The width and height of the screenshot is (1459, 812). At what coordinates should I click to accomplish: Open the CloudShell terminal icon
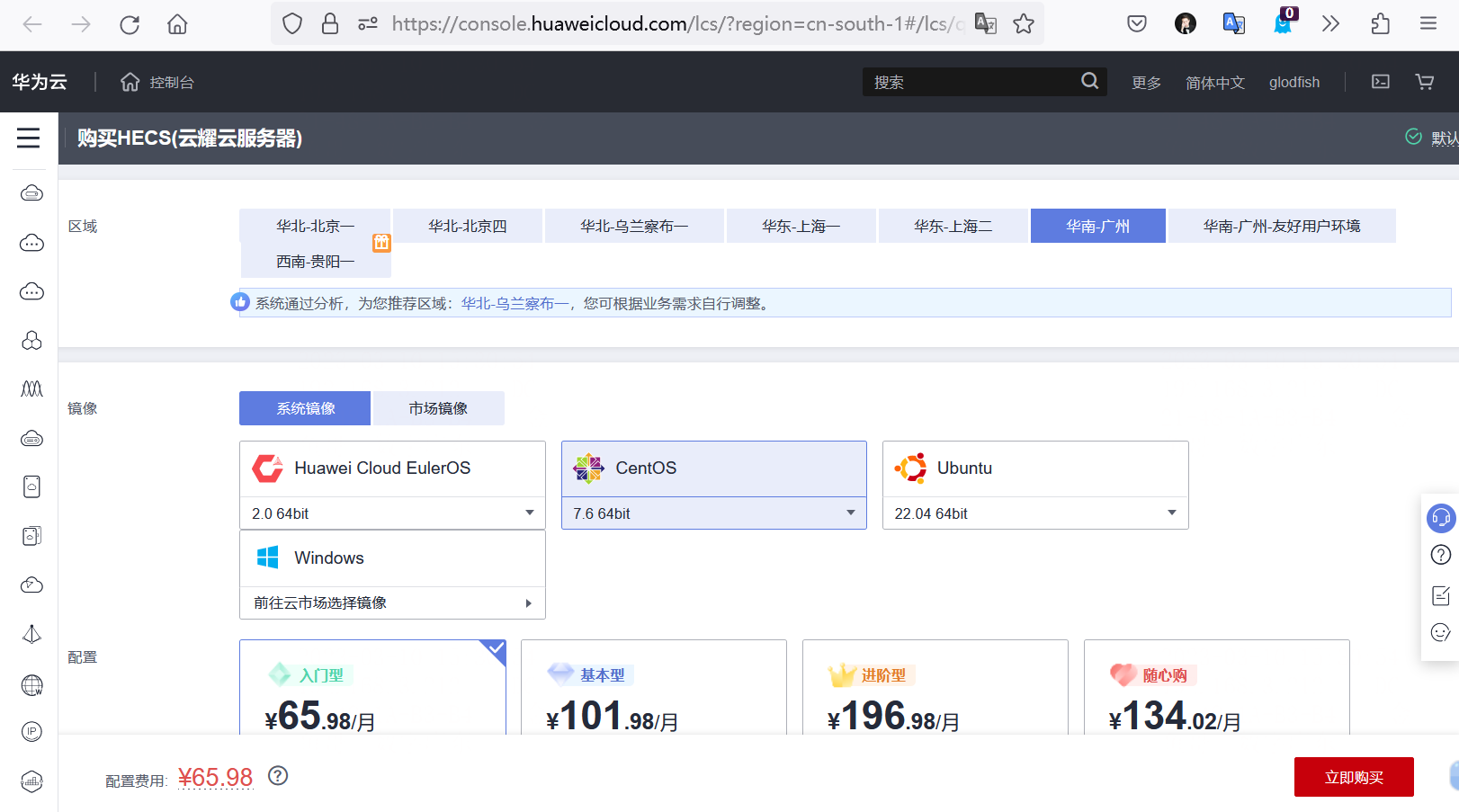1381,82
